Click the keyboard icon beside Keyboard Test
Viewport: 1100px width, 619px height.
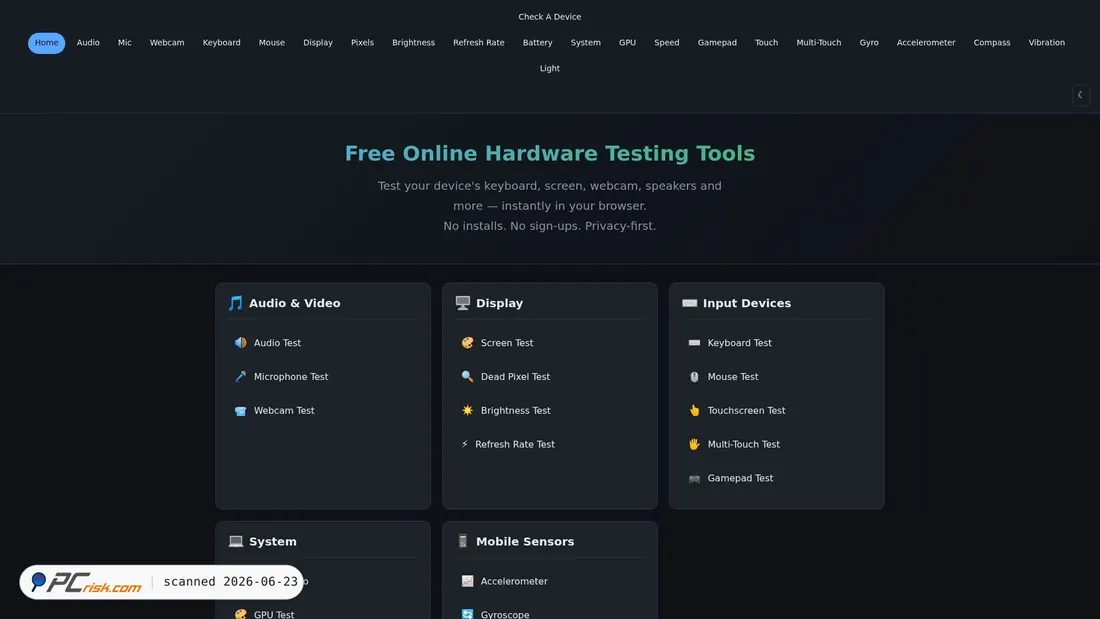[x=694, y=342]
